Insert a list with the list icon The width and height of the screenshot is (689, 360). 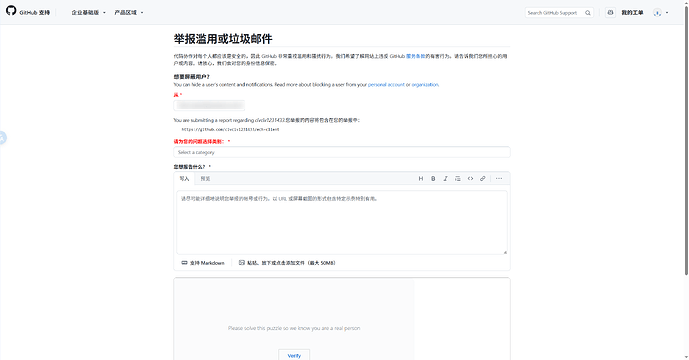(457, 178)
